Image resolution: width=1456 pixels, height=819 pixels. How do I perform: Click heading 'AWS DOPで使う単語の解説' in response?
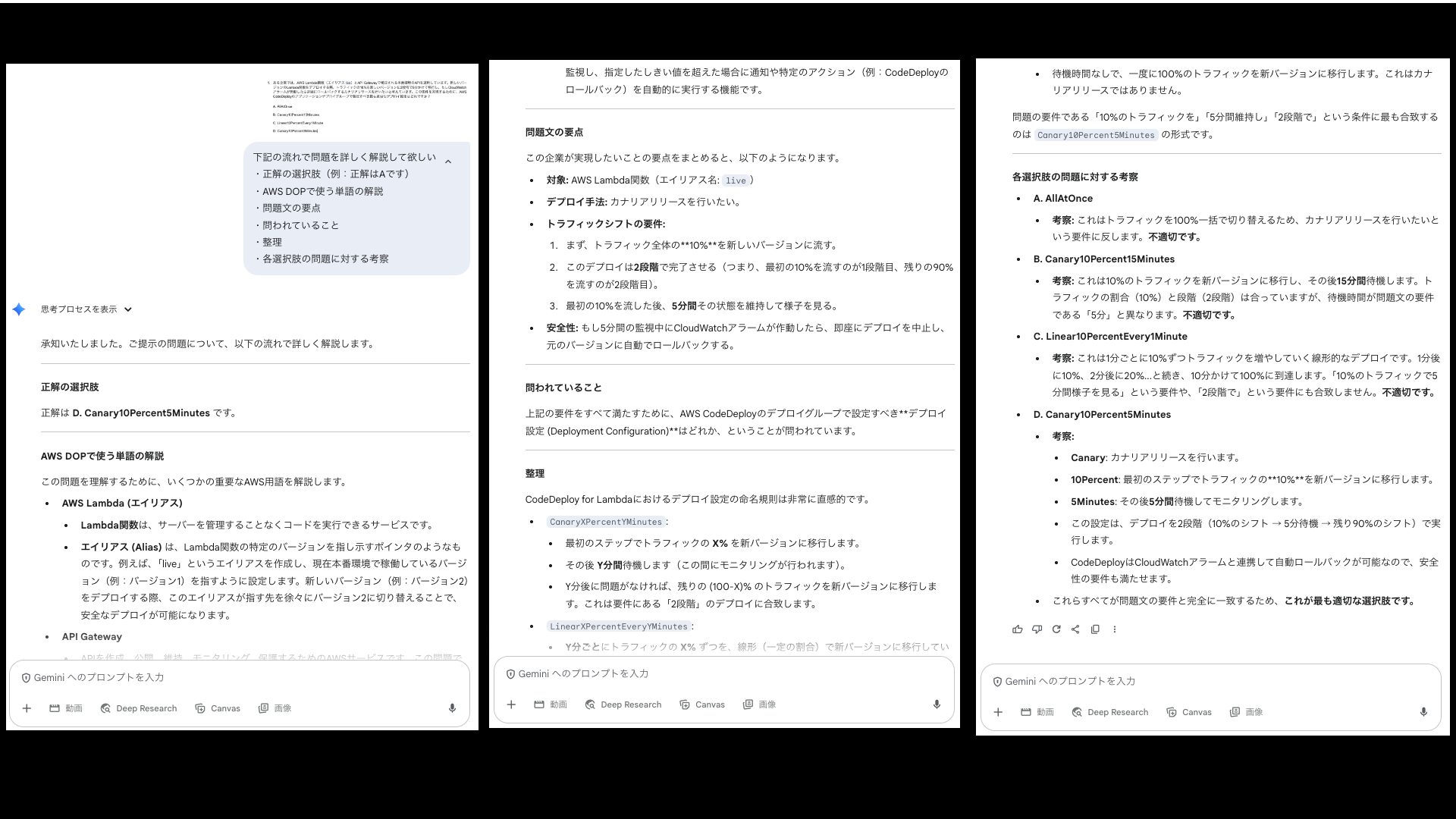tap(102, 457)
